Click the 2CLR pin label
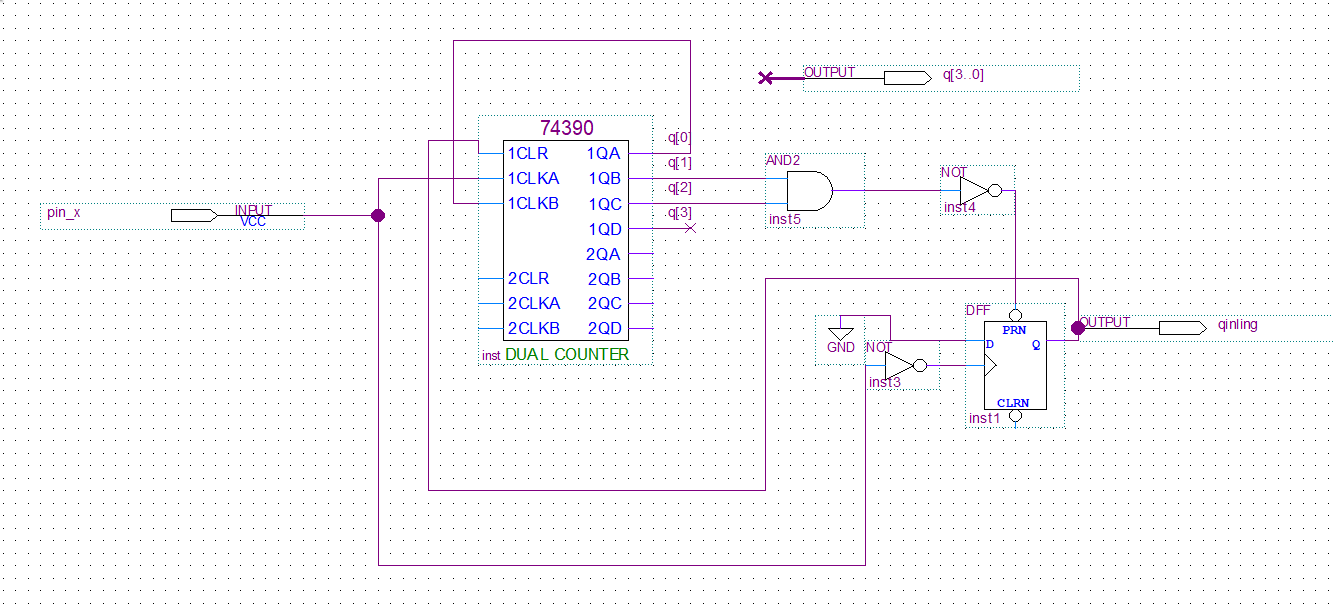 tap(528, 279)
